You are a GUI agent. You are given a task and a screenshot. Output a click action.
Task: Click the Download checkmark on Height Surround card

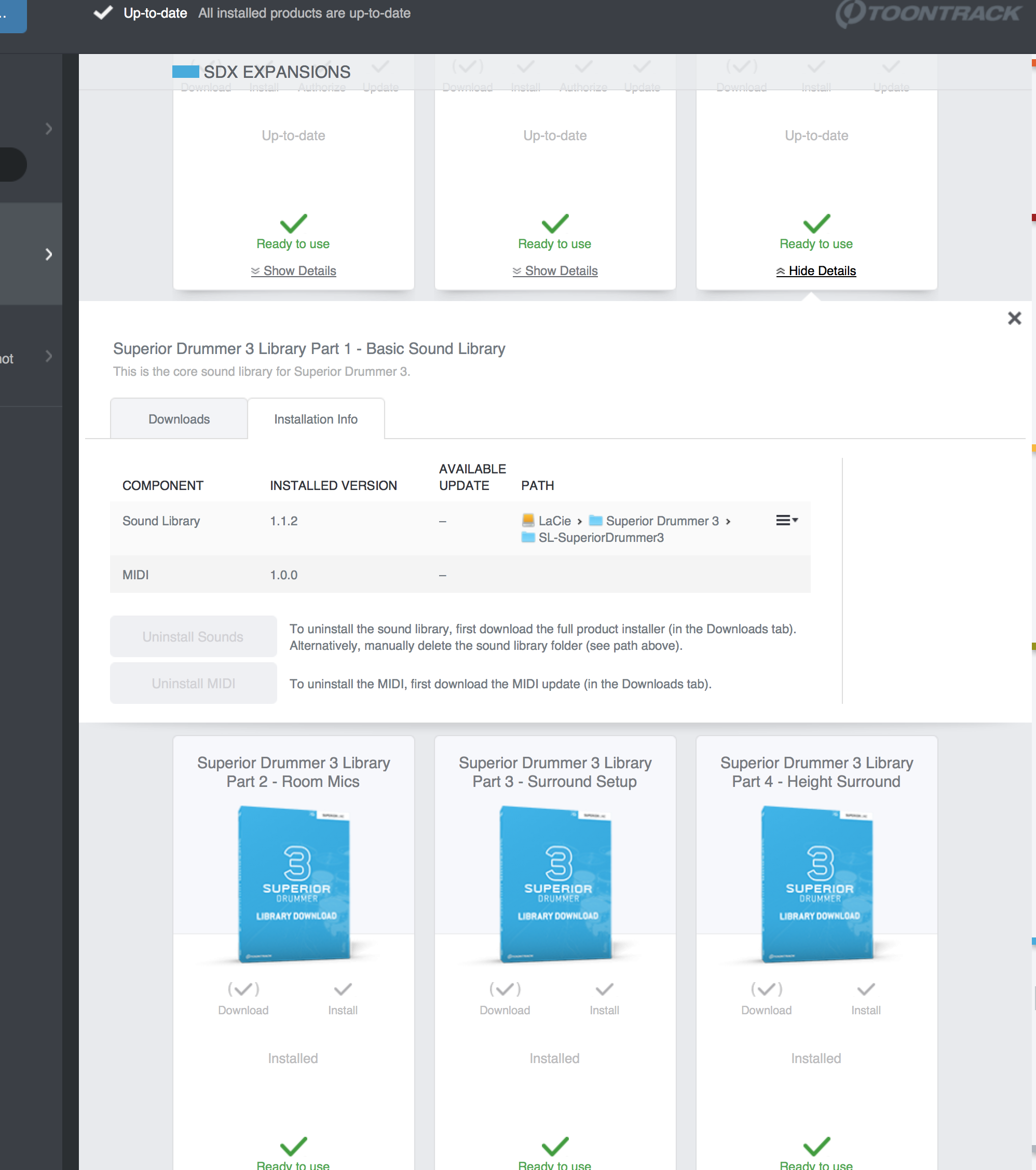766,990
